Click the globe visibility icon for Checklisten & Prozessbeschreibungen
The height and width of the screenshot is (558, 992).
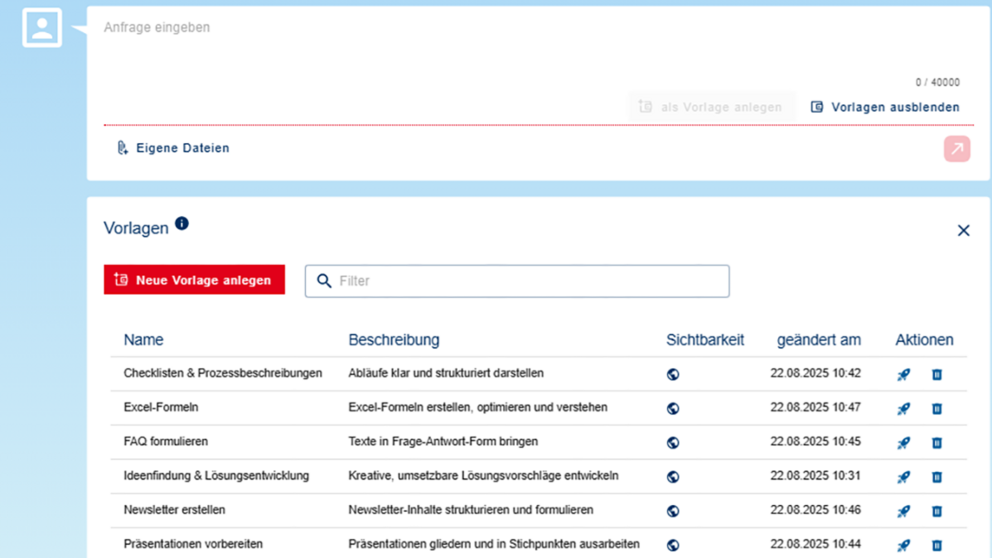[673, 375]
